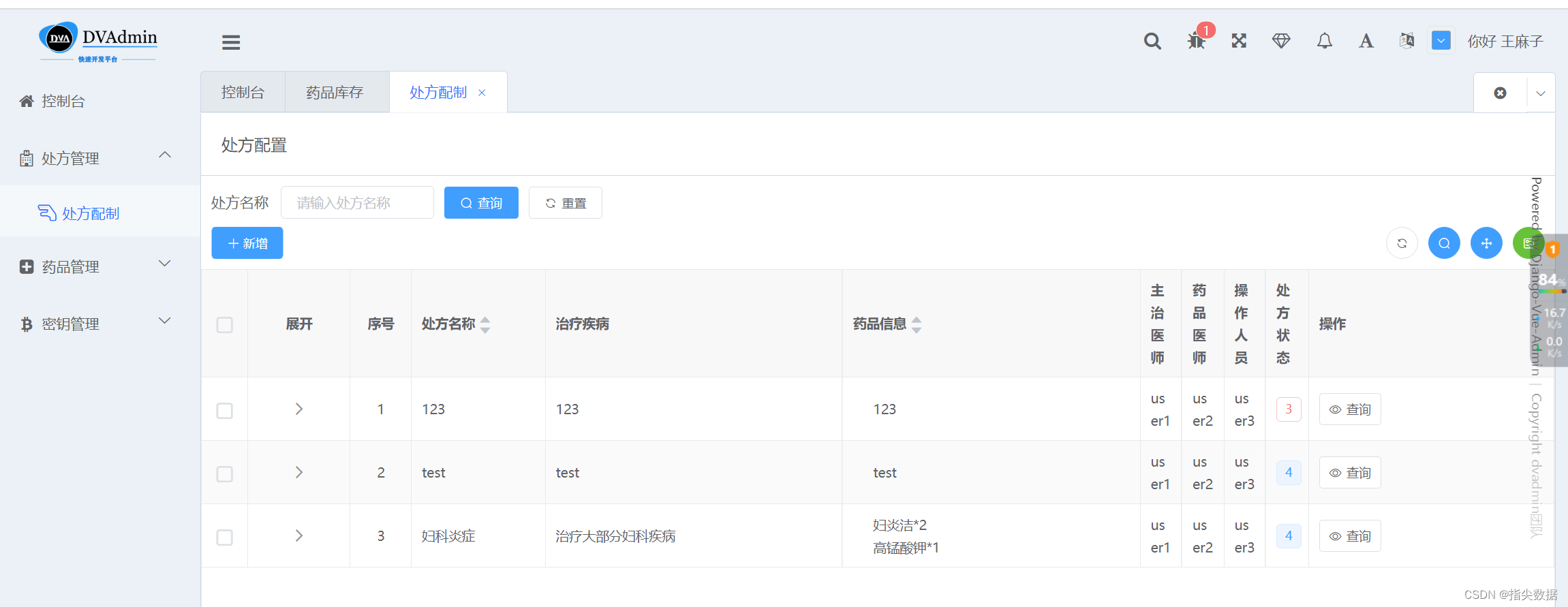Viewport: 1568px width, 607px height.
Task: Click the 序号 column header
Action: tap(381, 324)
